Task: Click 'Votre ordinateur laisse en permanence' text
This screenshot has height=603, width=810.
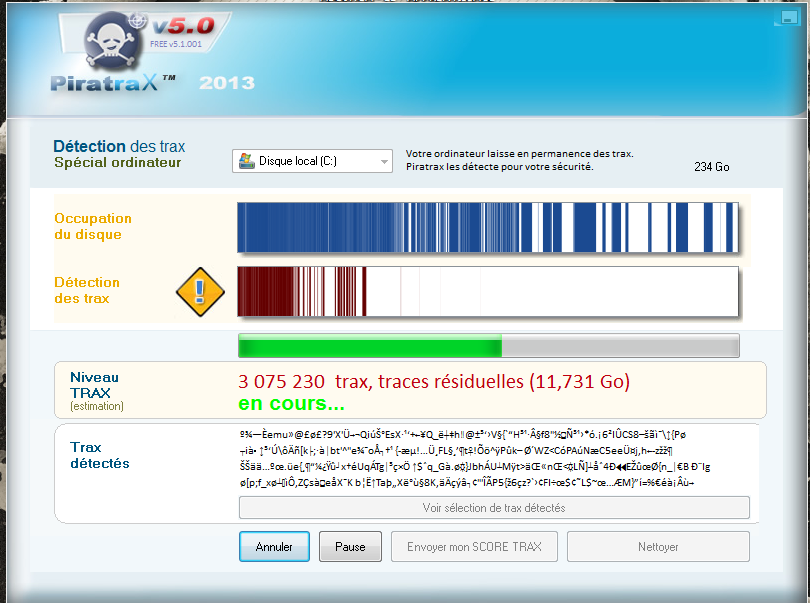Action: [520, 153]
